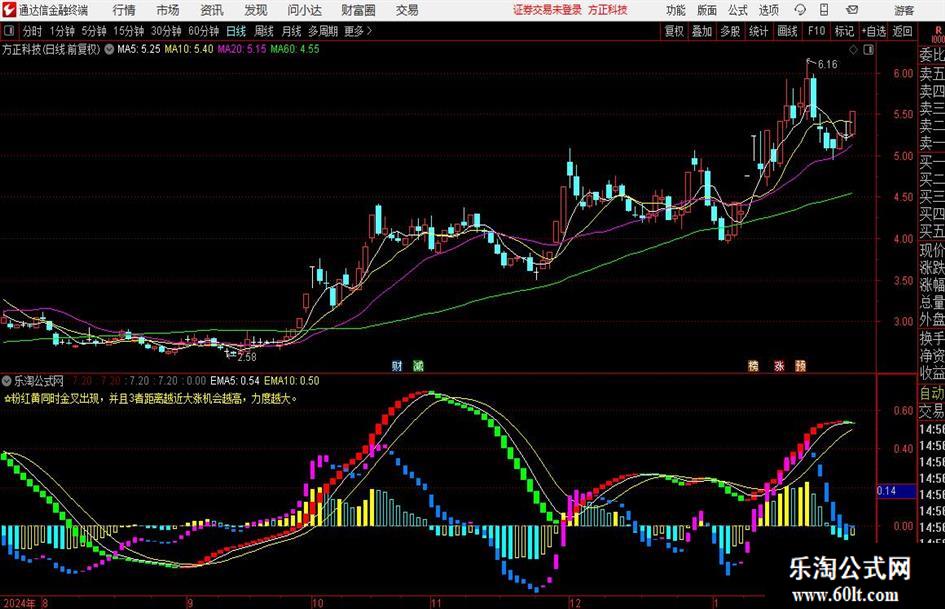Open the 交易 menu
Viewport: 945px width, 609px height.
(407, 10)
